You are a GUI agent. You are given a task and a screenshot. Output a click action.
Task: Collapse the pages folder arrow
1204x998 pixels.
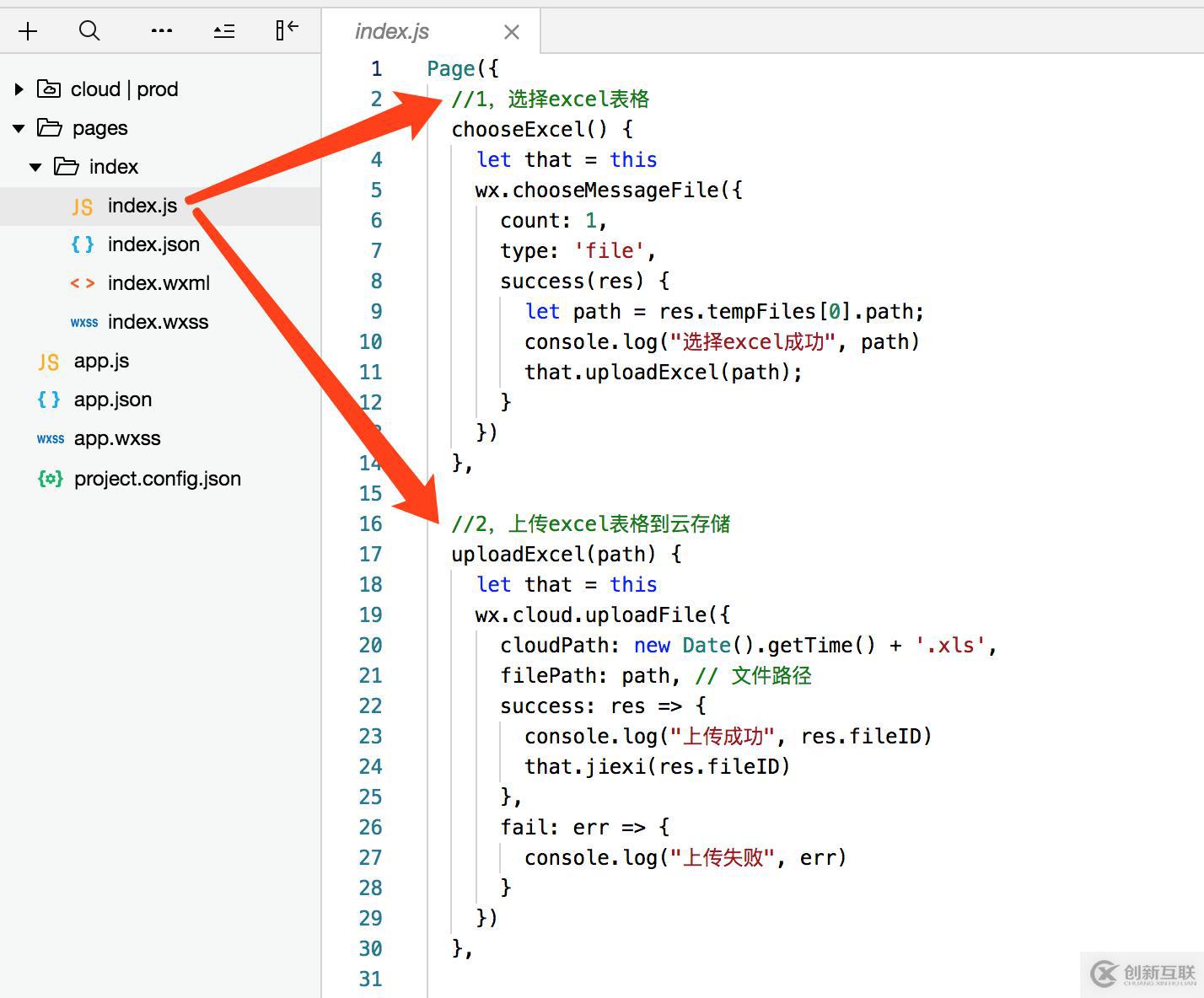[19, 128]
